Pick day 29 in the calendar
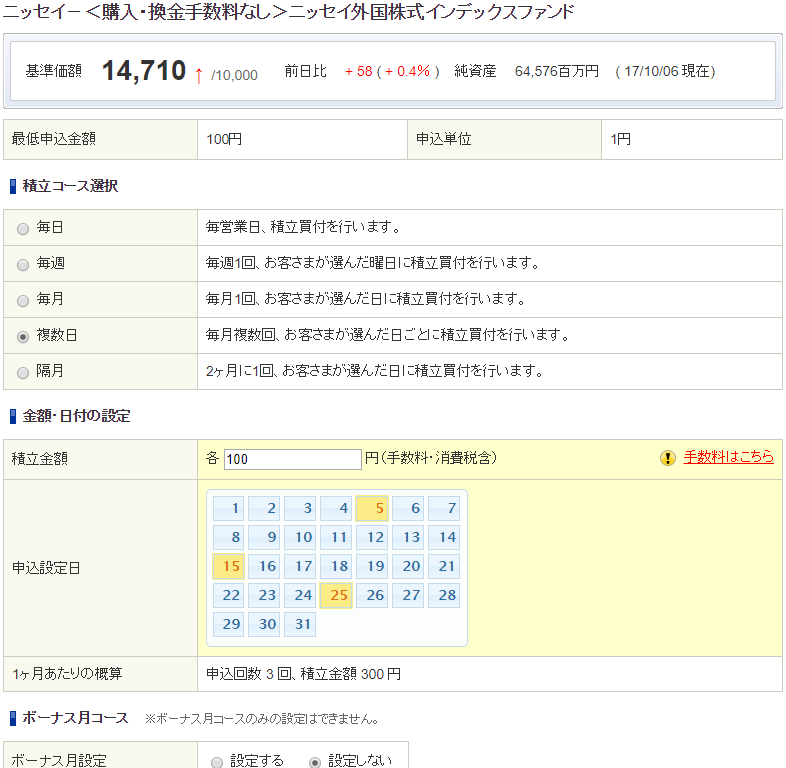 (x=229, y=625)
